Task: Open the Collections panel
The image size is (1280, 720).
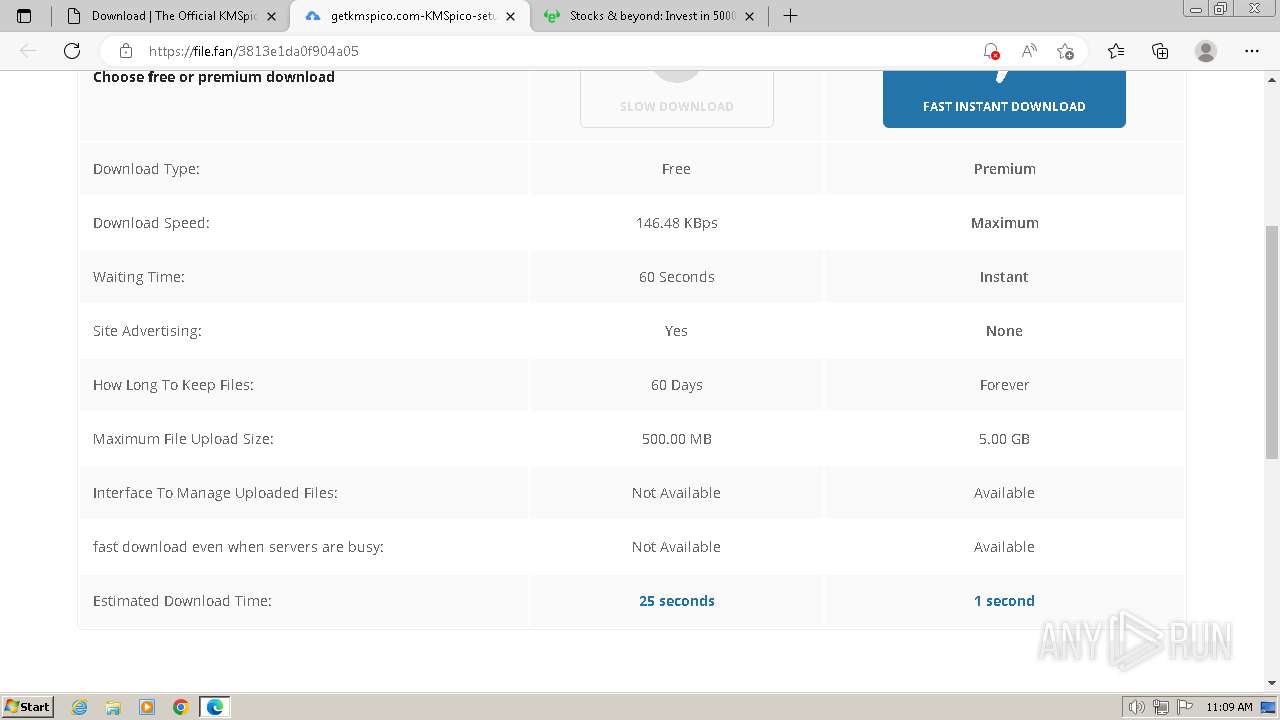Action: [x=1160, y=51]
